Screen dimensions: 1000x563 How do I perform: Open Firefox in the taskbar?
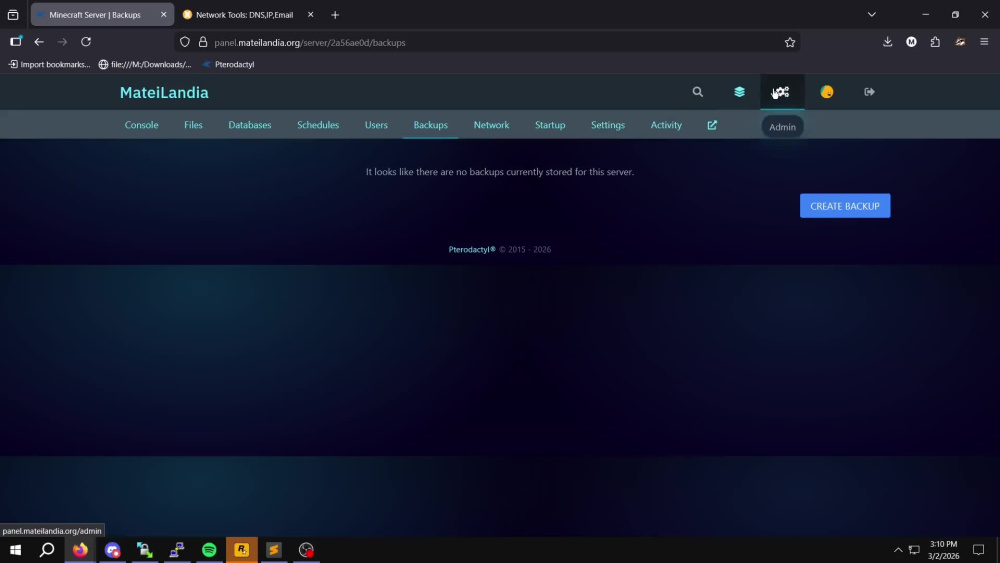click(80, 550)
